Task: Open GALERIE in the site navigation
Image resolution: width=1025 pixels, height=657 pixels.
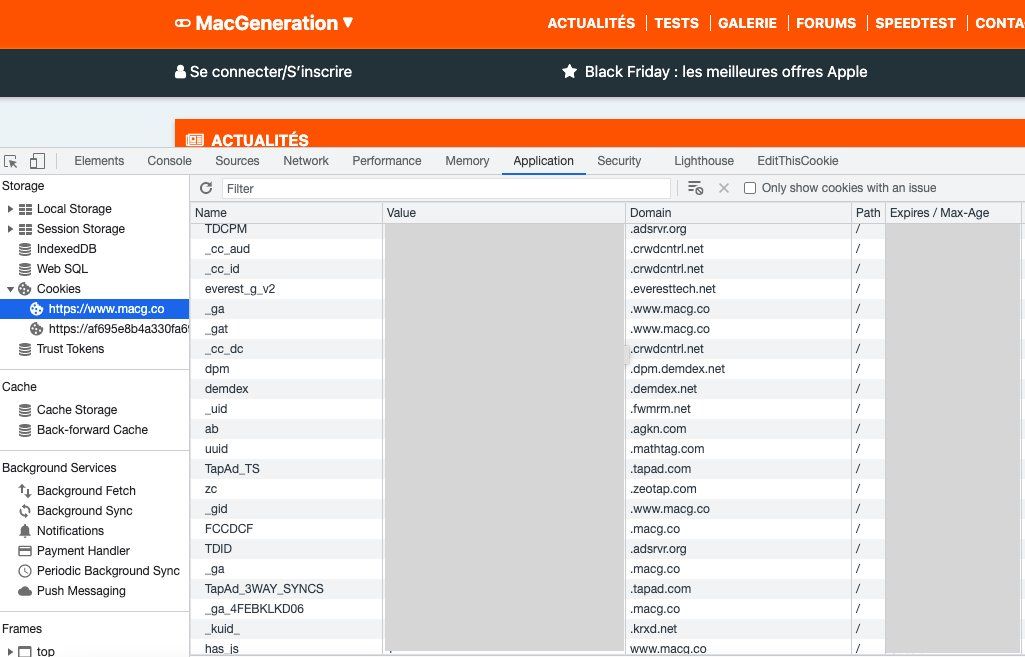Action: point(747,24)
